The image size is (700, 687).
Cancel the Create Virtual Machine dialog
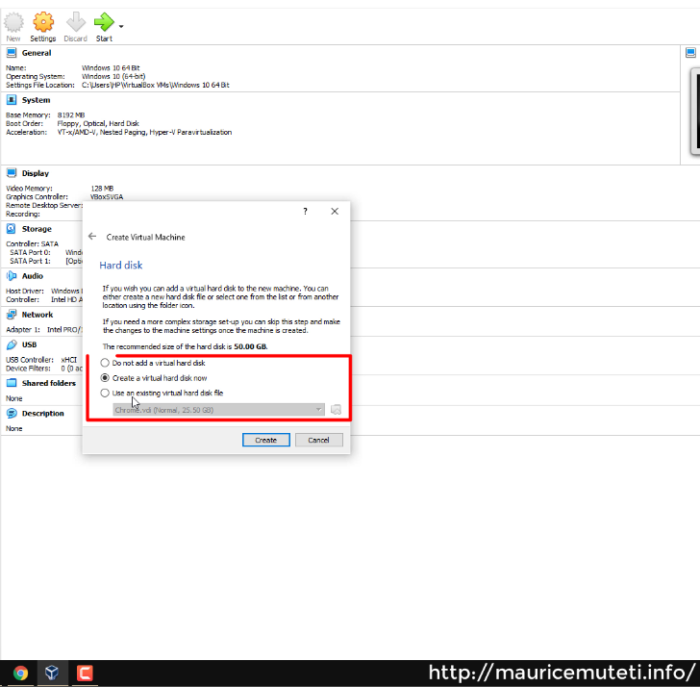click(x=318, y=440)
